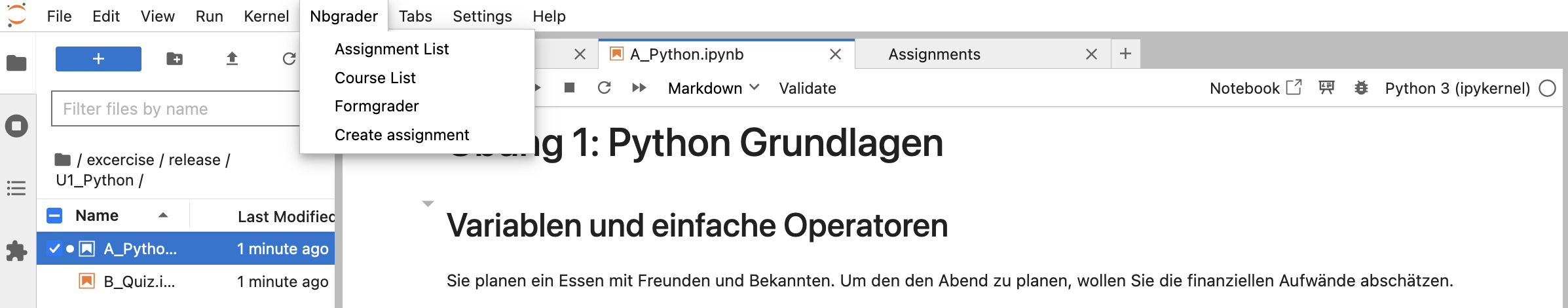Switch to the Assignments tab
The height and width of the screenshot is (308, 1568).
(x=934, y=54)
